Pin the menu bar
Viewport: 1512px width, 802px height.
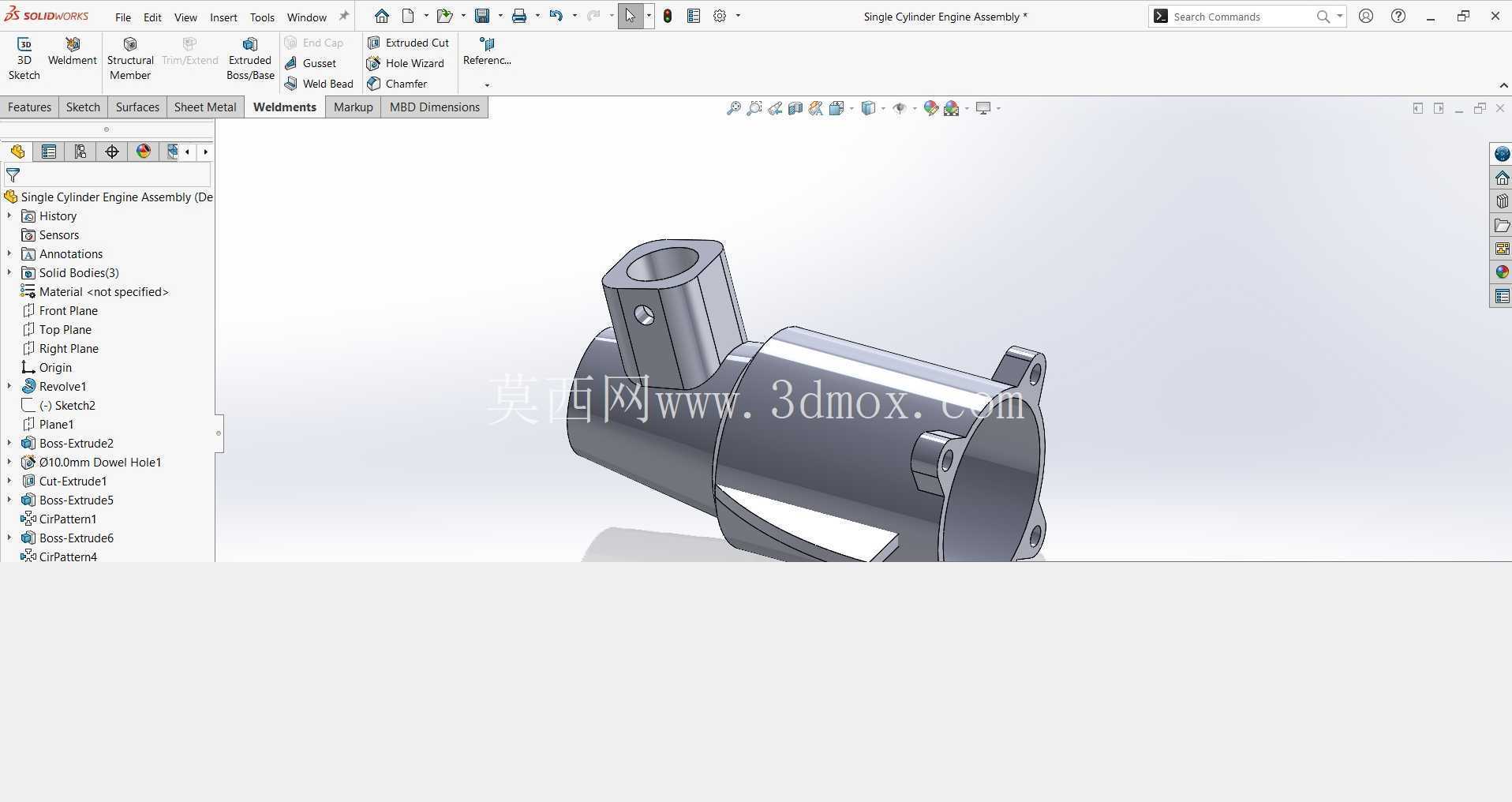pyautogui.click(x=343, y=16)
